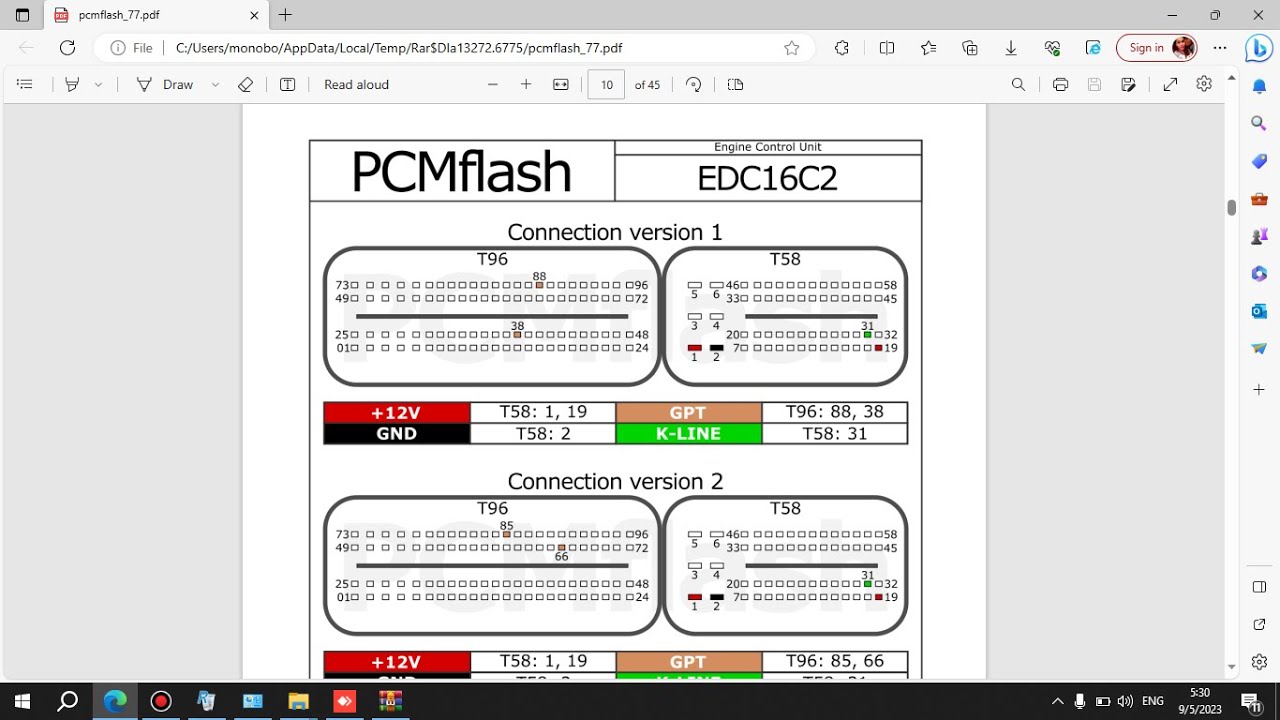Screen dimensions: 1280x720
Task: Customize sidebar with plus button
Action: click(1259, 389)
